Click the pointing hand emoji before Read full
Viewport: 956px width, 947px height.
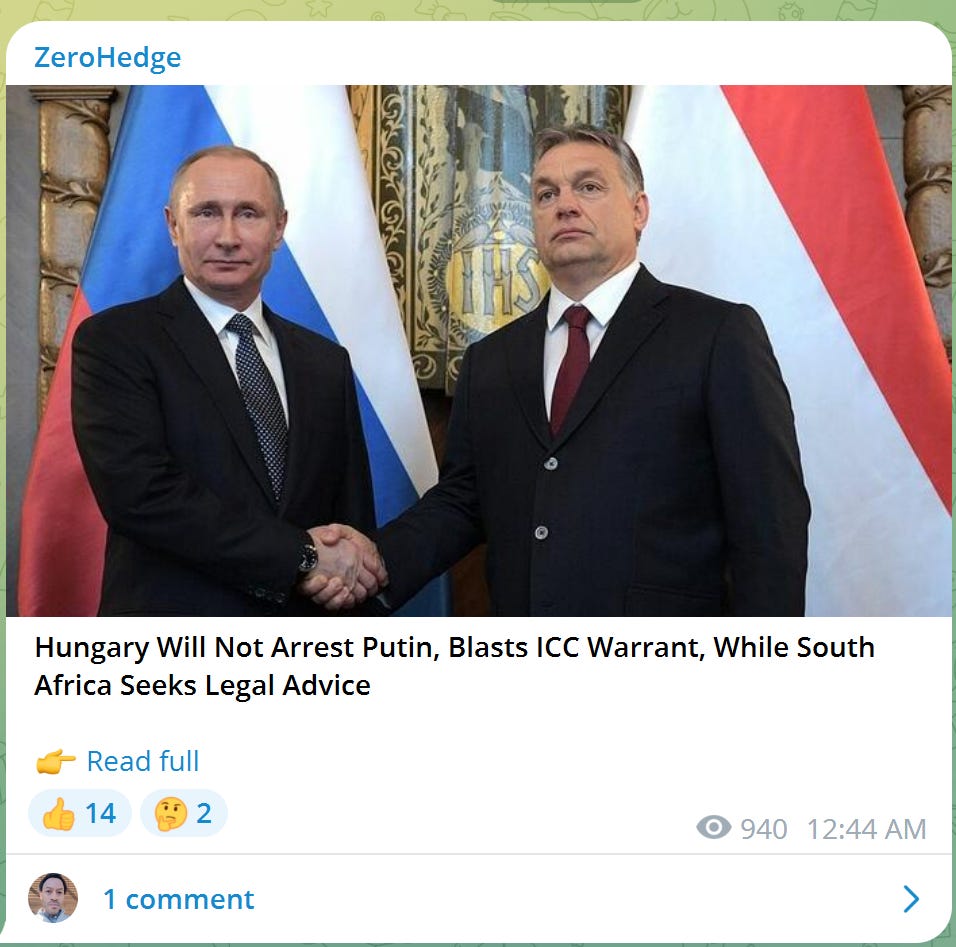click(x=55, y=761)
